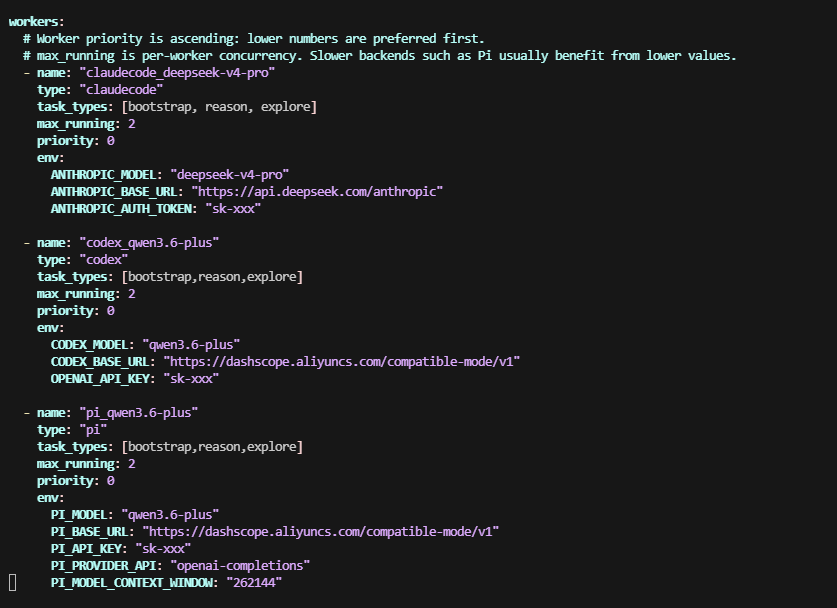This screenshot has width=837, height=608.
Task: Click CODEX_MODEL value "qwen3.6-plus"
Action: [x=191, y=345]
